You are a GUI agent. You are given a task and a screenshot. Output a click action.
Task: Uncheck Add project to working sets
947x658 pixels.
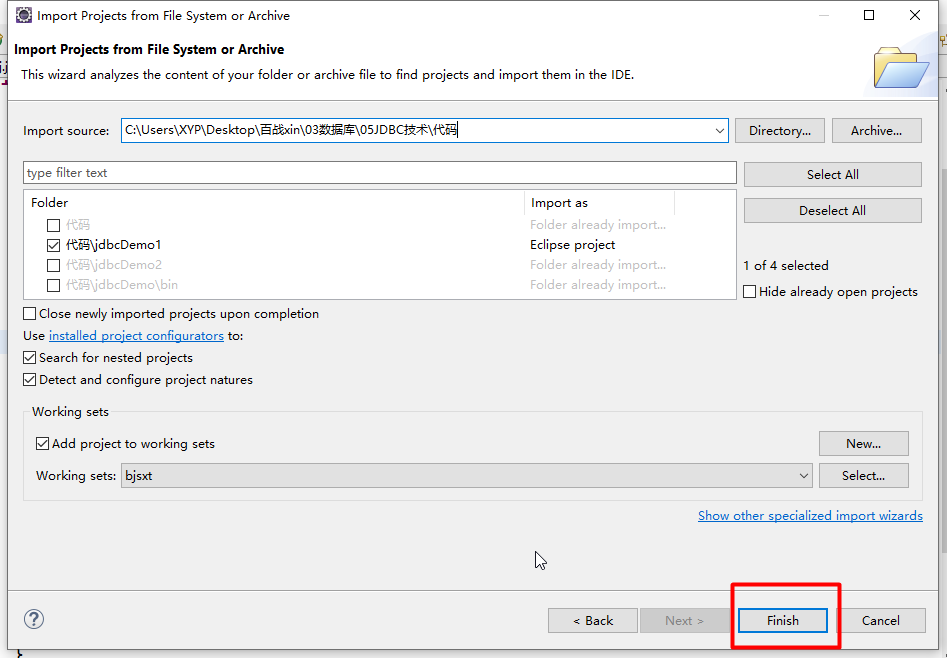[42, 444]
